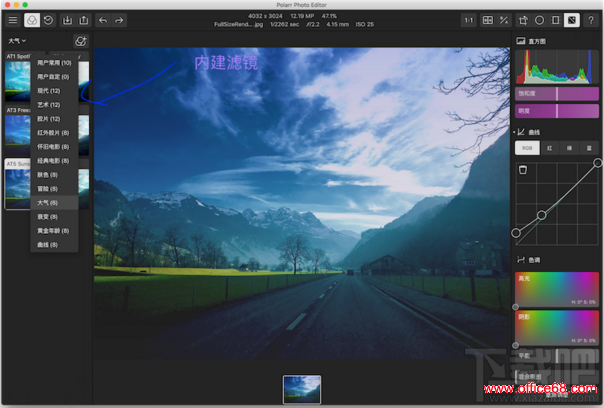The image size is (604, 408).
Task: Choose 衰变 (8) filter category
Action: pyautogui.click(x=54, y=217)
